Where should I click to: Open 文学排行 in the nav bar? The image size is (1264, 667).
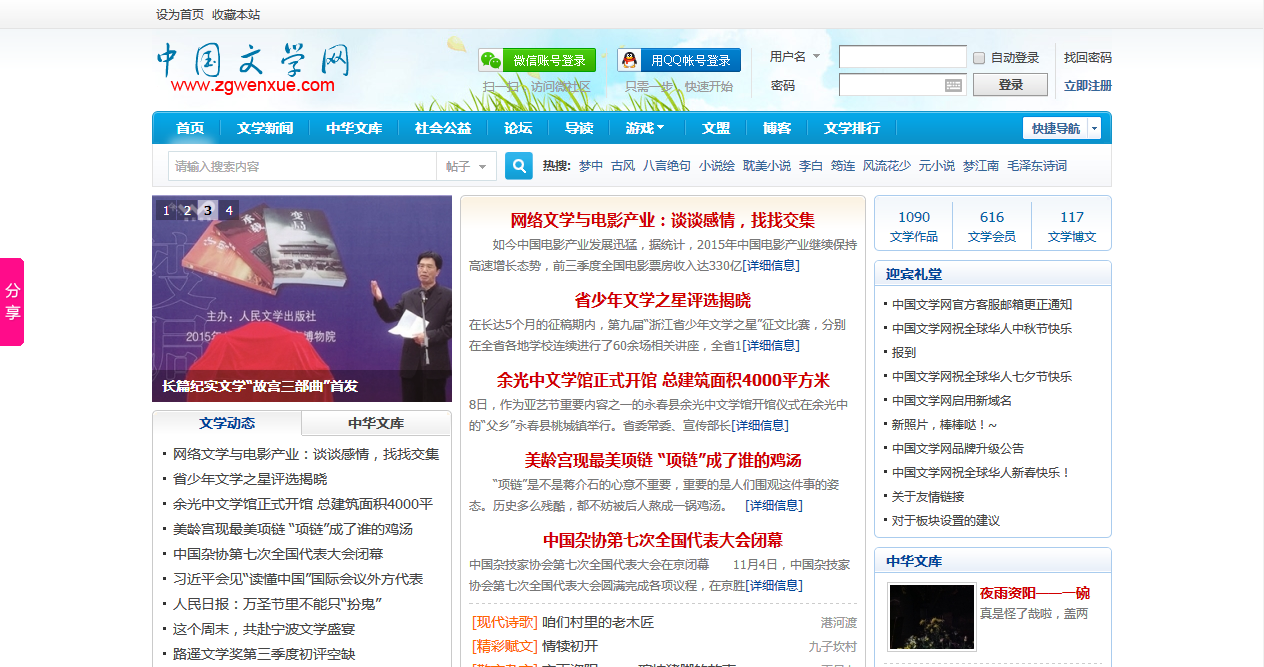click(852, 128)
